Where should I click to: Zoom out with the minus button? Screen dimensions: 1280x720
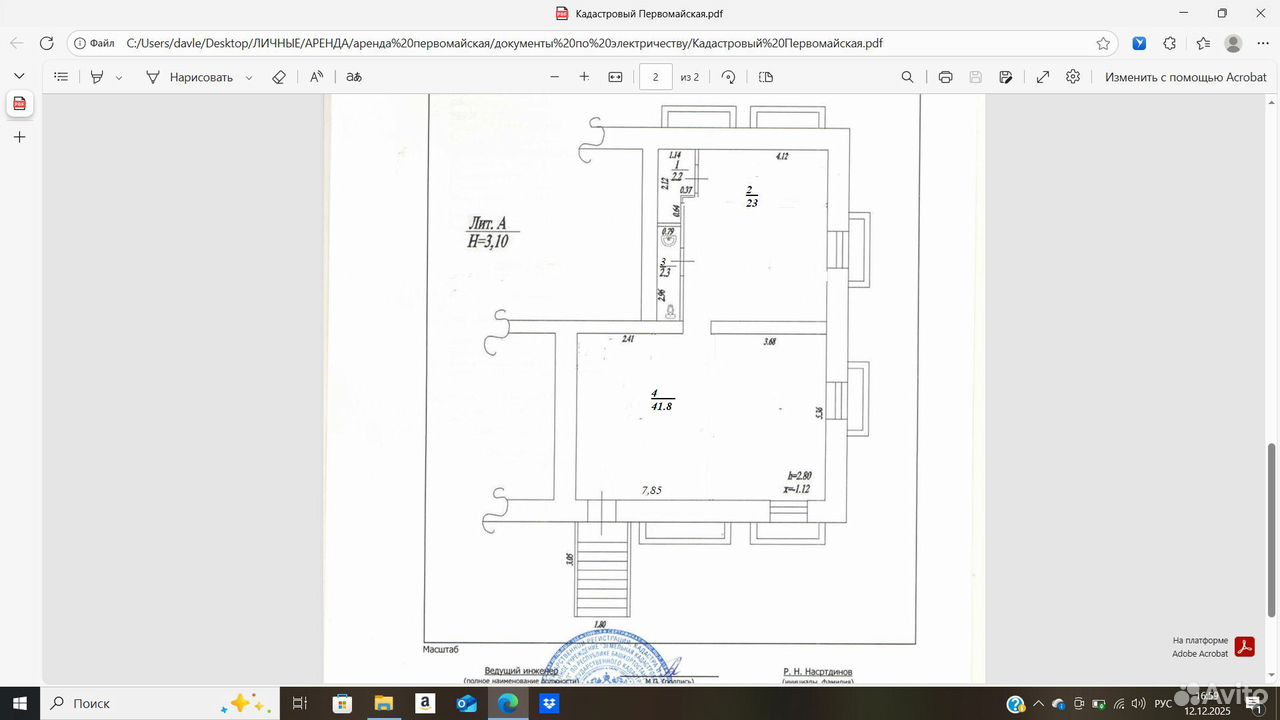554,77
